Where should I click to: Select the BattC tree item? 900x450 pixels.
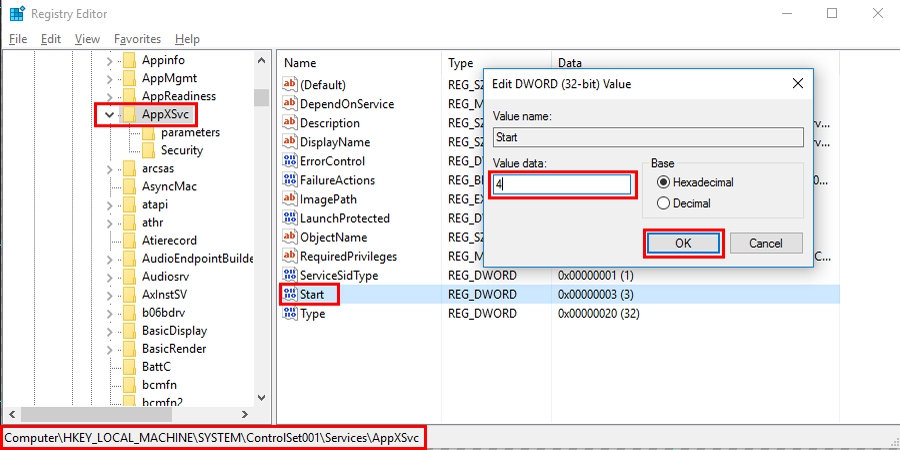pos(156,367)
